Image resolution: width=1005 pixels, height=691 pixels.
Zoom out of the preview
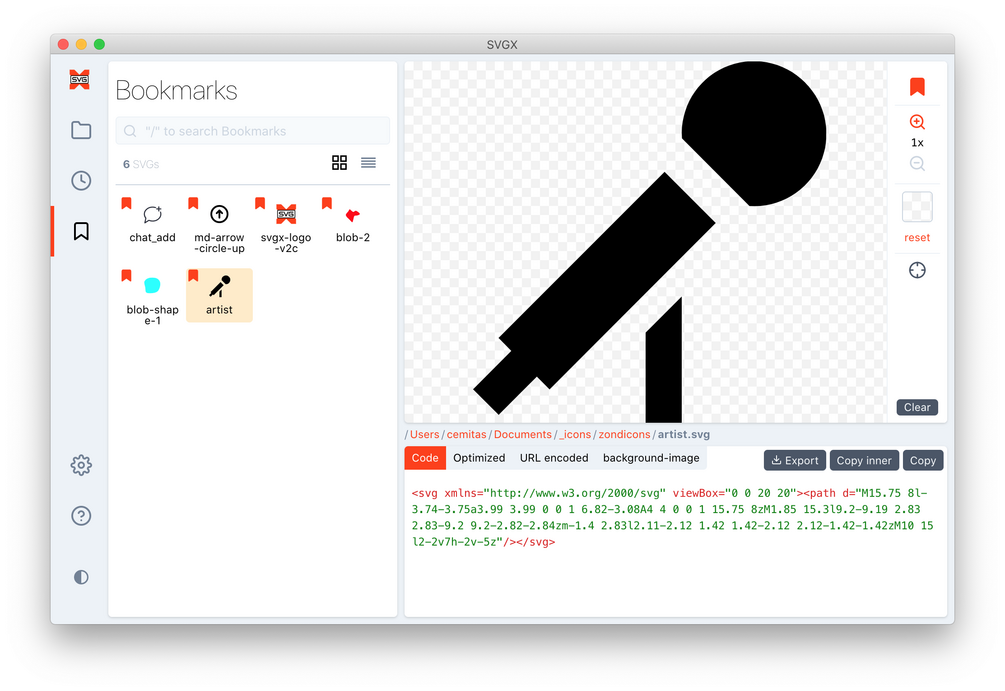click(917, 163)
